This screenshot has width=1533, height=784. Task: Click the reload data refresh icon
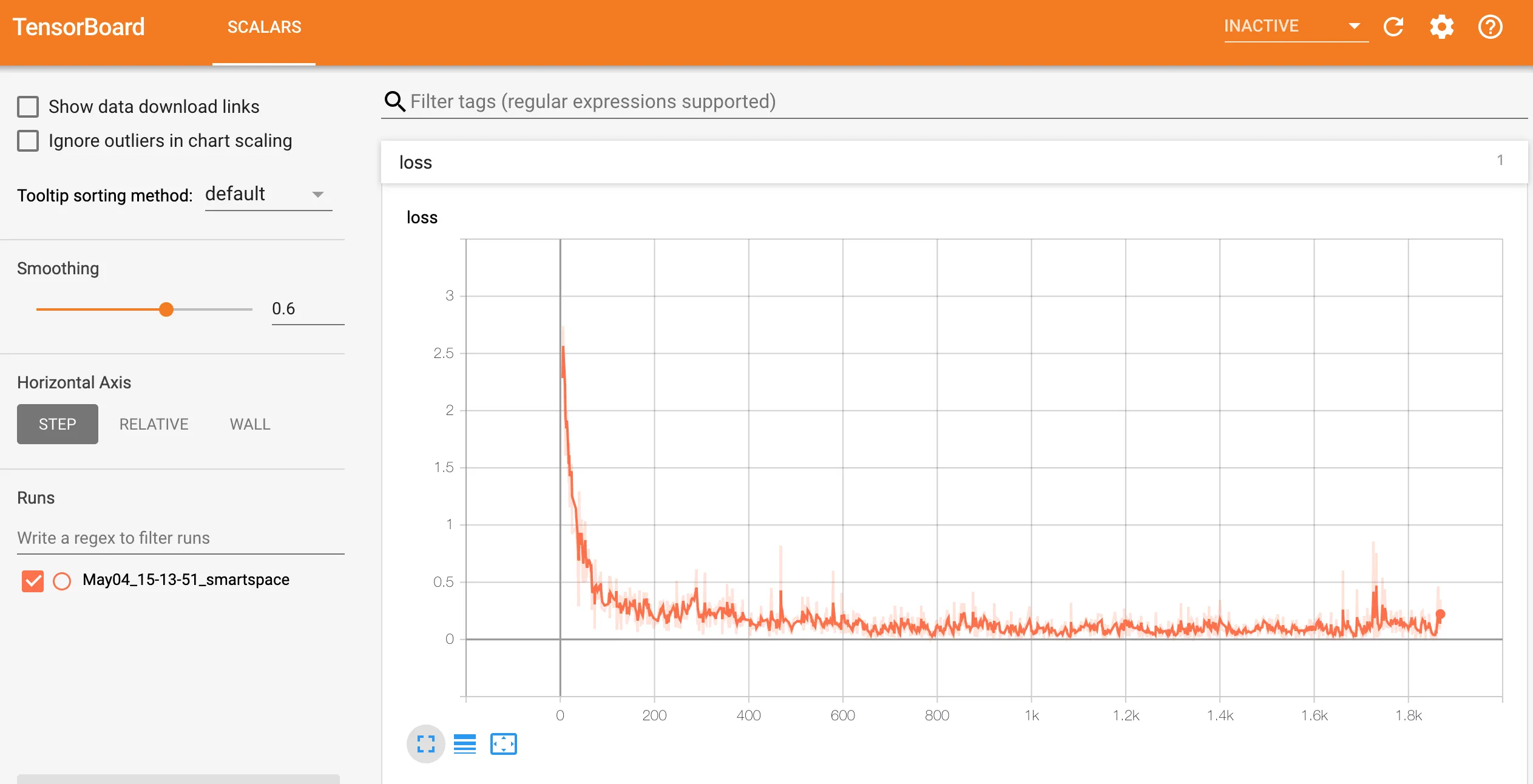1393,27
